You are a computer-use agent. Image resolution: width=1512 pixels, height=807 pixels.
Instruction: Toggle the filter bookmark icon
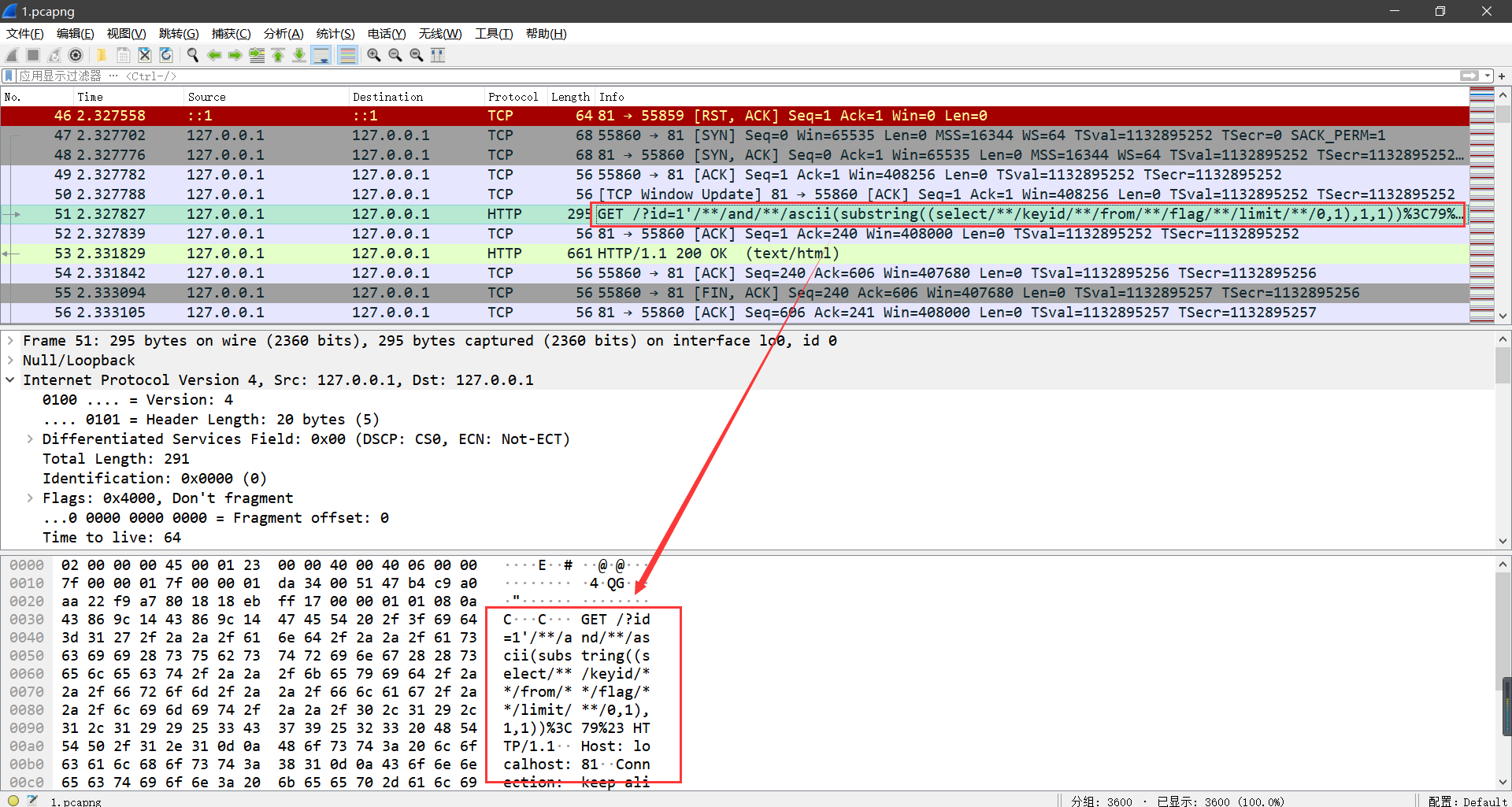click(x=8, y=76)
